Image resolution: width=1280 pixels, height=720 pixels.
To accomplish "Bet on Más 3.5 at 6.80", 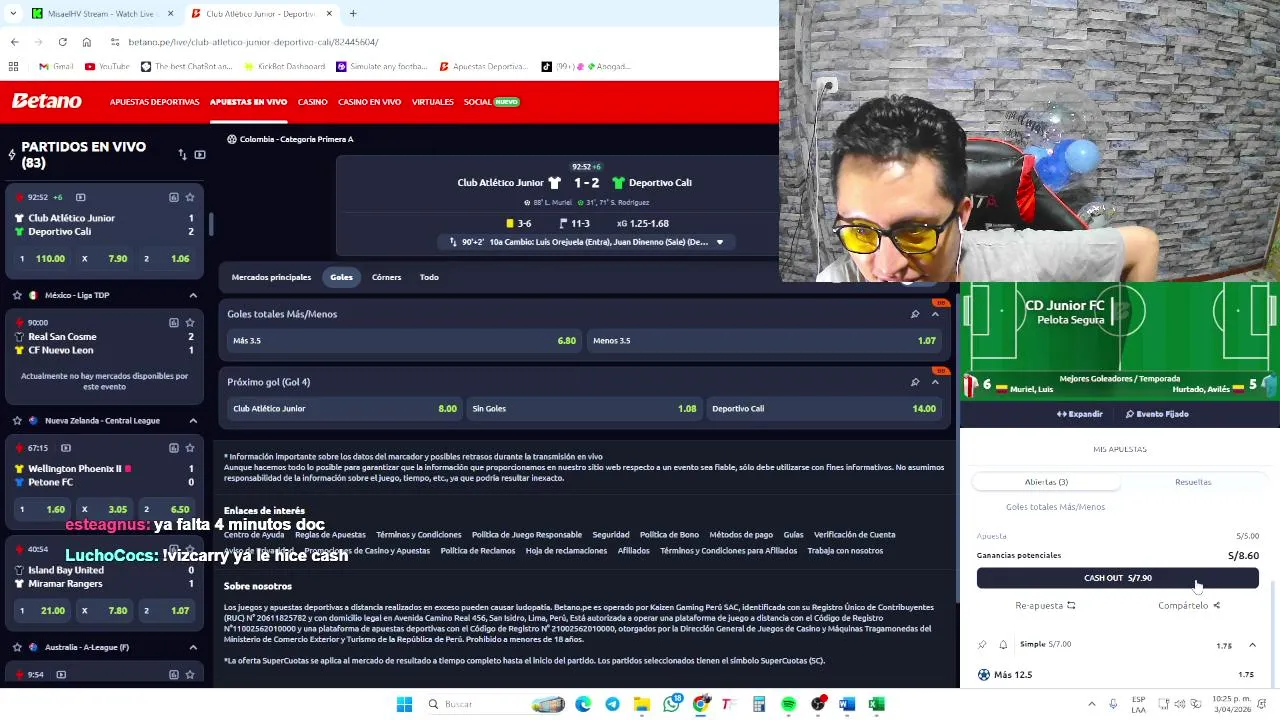I will 403,341.
